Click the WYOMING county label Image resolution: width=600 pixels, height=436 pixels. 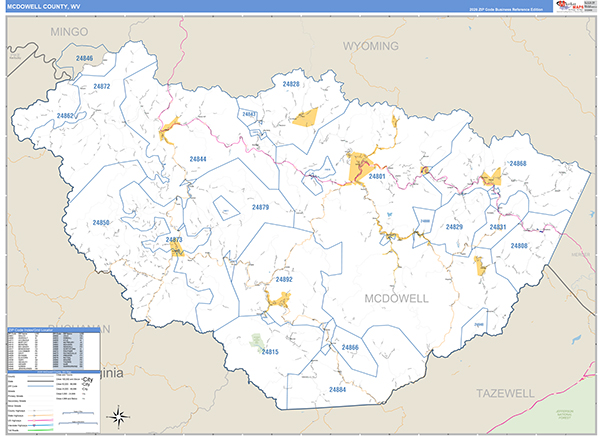pyautogui.click(x=370, y=46)
